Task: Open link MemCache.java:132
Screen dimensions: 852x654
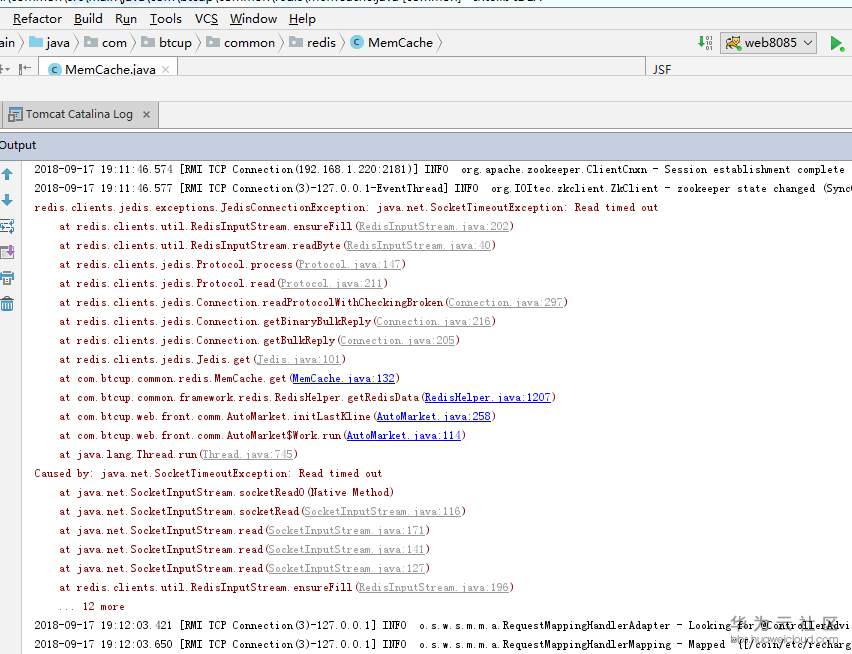Action: (x=343, y=379)
